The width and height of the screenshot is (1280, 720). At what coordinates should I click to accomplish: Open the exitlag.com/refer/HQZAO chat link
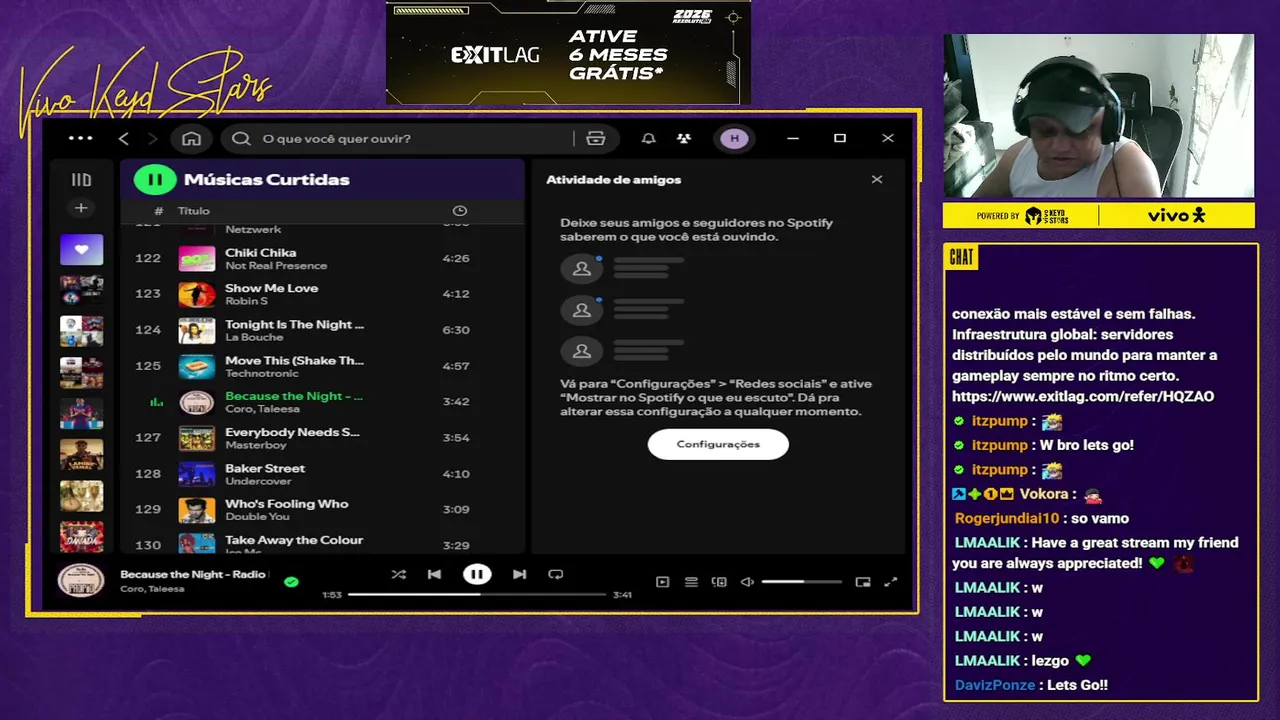[x=1083, y=397]
